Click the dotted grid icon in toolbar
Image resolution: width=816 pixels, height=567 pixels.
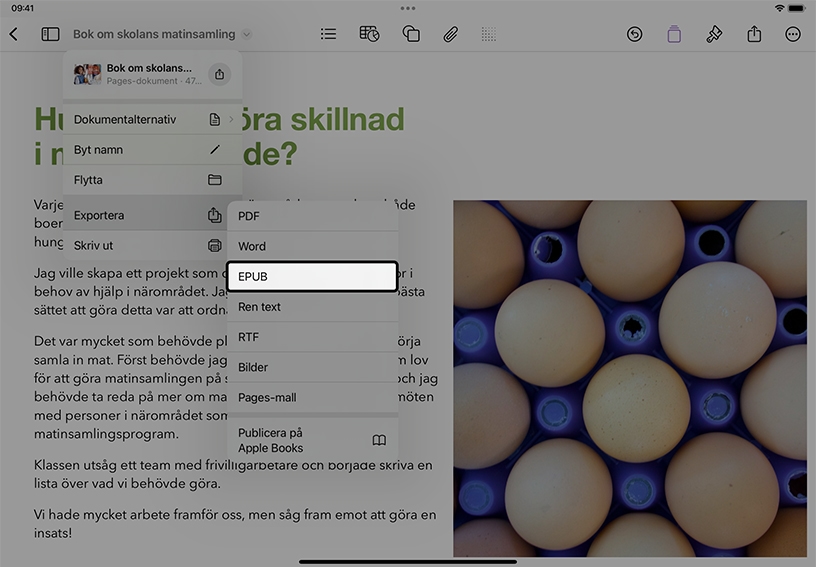click(489, 34)
